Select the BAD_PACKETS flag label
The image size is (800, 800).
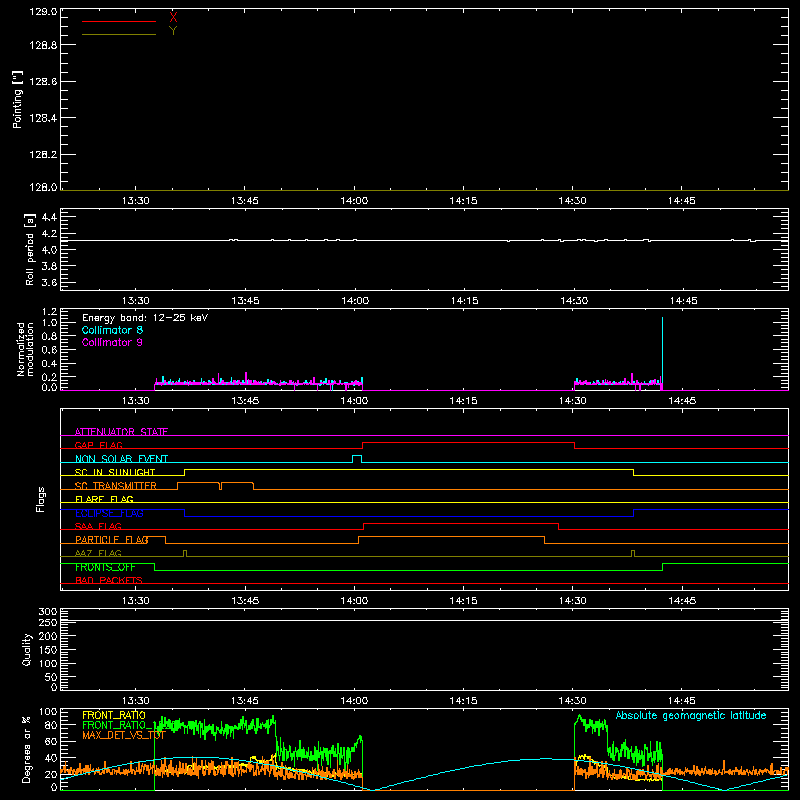(109, 580)
